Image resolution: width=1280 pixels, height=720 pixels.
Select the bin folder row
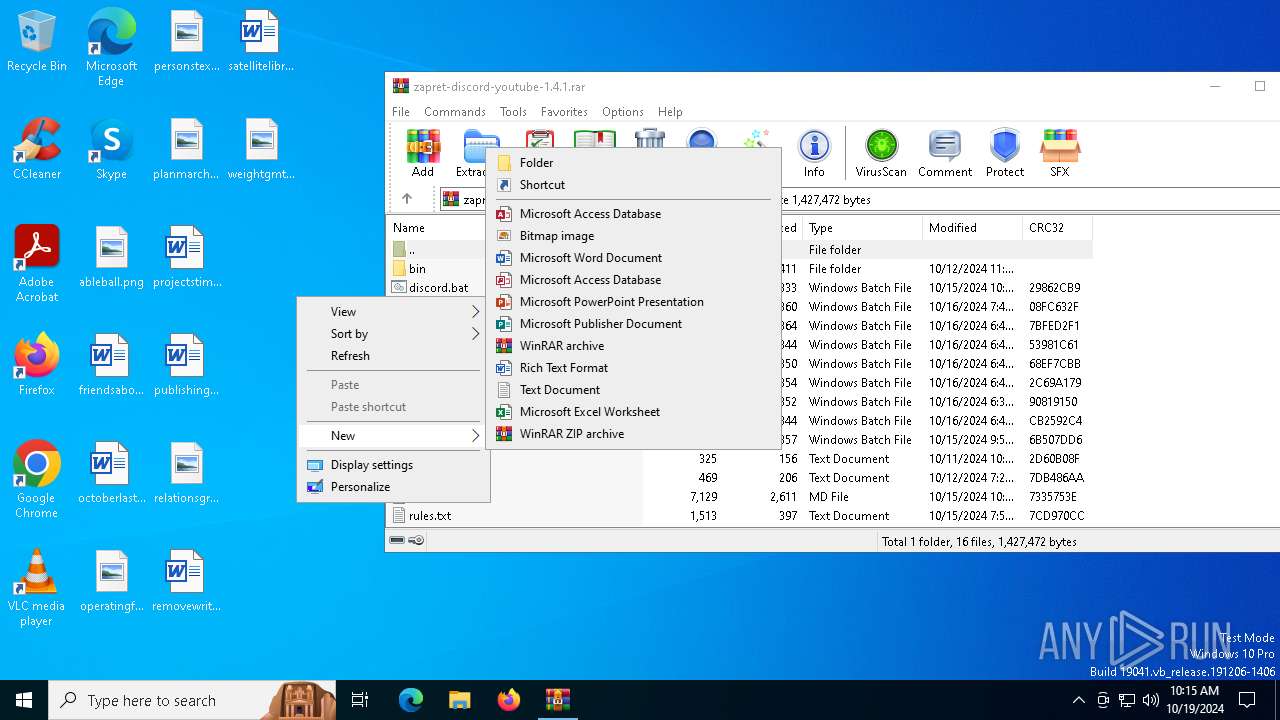tap(417, 269)
